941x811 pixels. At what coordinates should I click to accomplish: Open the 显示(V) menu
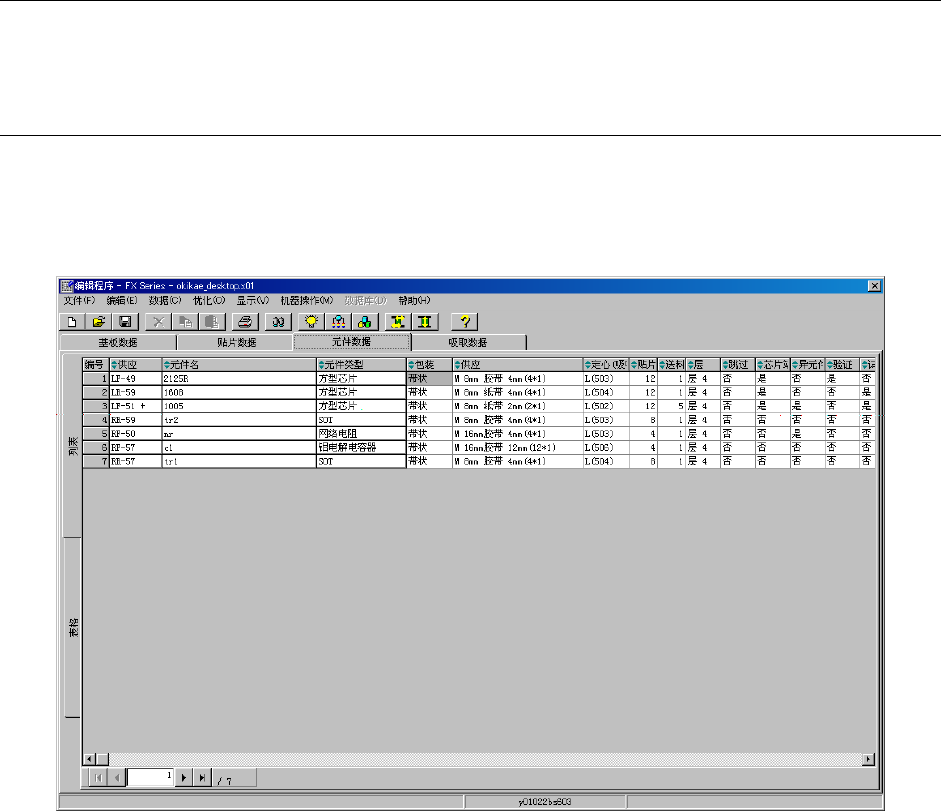point(253,301)
